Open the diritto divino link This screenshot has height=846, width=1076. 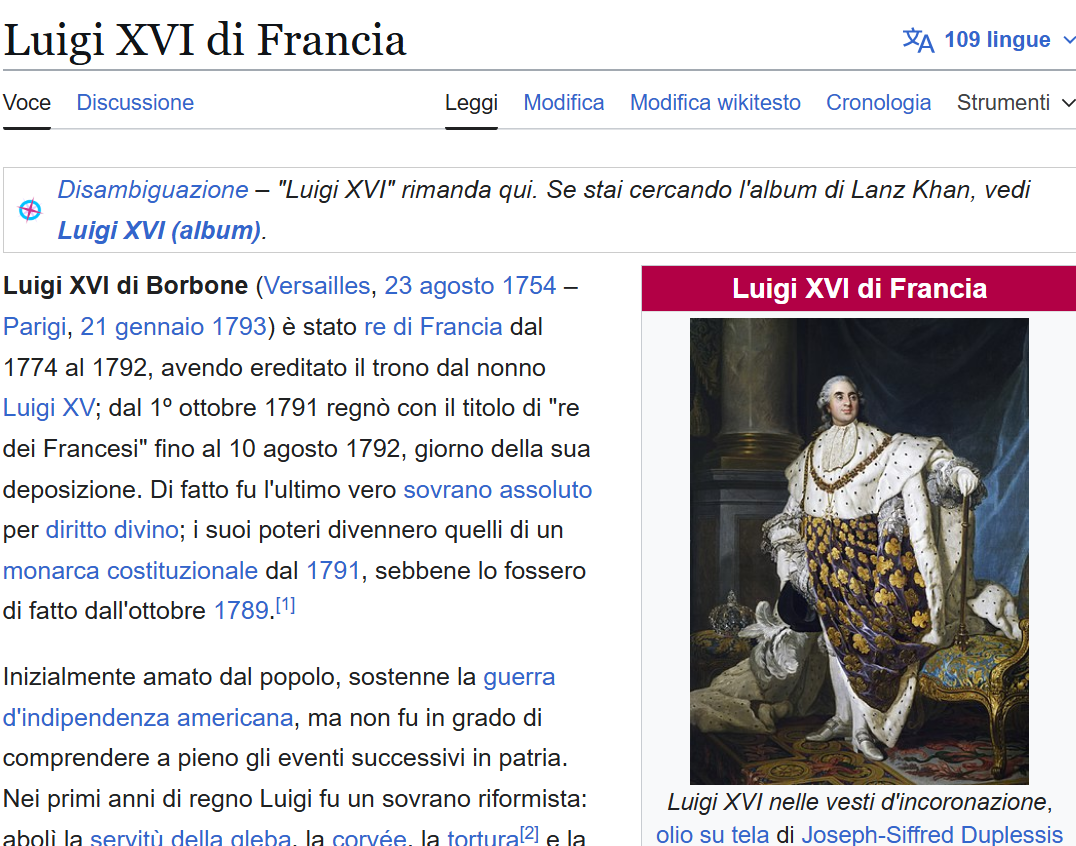click(113, 530)
